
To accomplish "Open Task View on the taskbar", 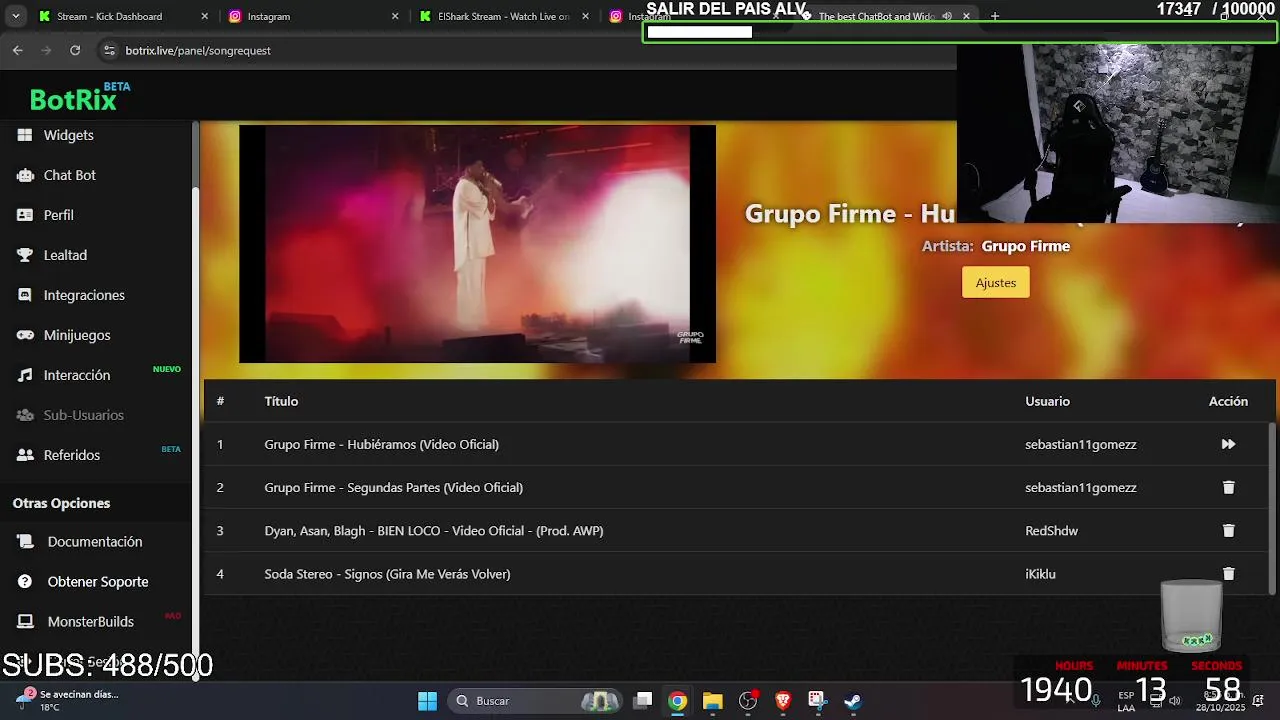I will click(x=644, y=701).
